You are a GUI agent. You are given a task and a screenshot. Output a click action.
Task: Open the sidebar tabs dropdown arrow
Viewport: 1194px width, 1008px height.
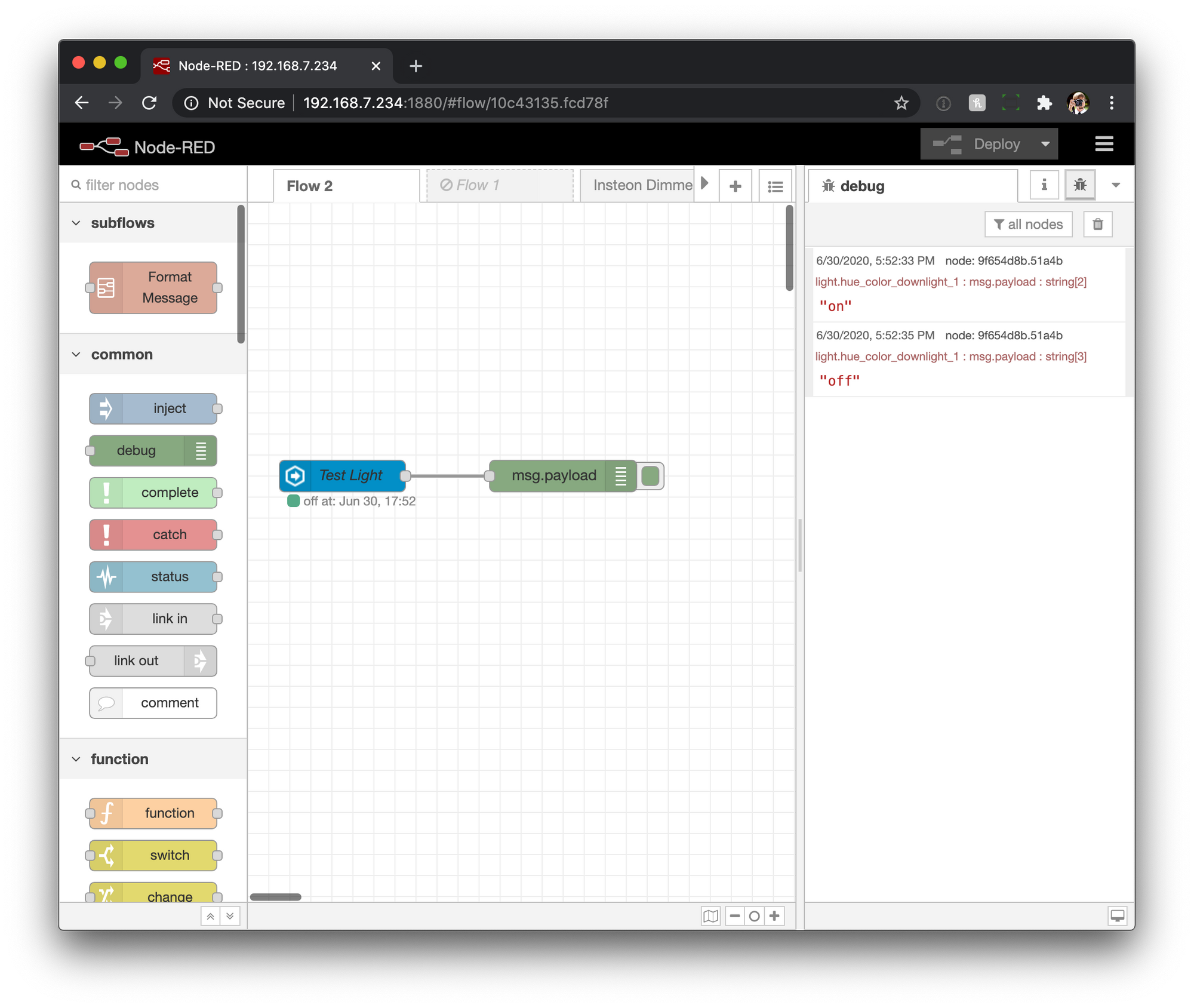click(x=1115, y=185)
